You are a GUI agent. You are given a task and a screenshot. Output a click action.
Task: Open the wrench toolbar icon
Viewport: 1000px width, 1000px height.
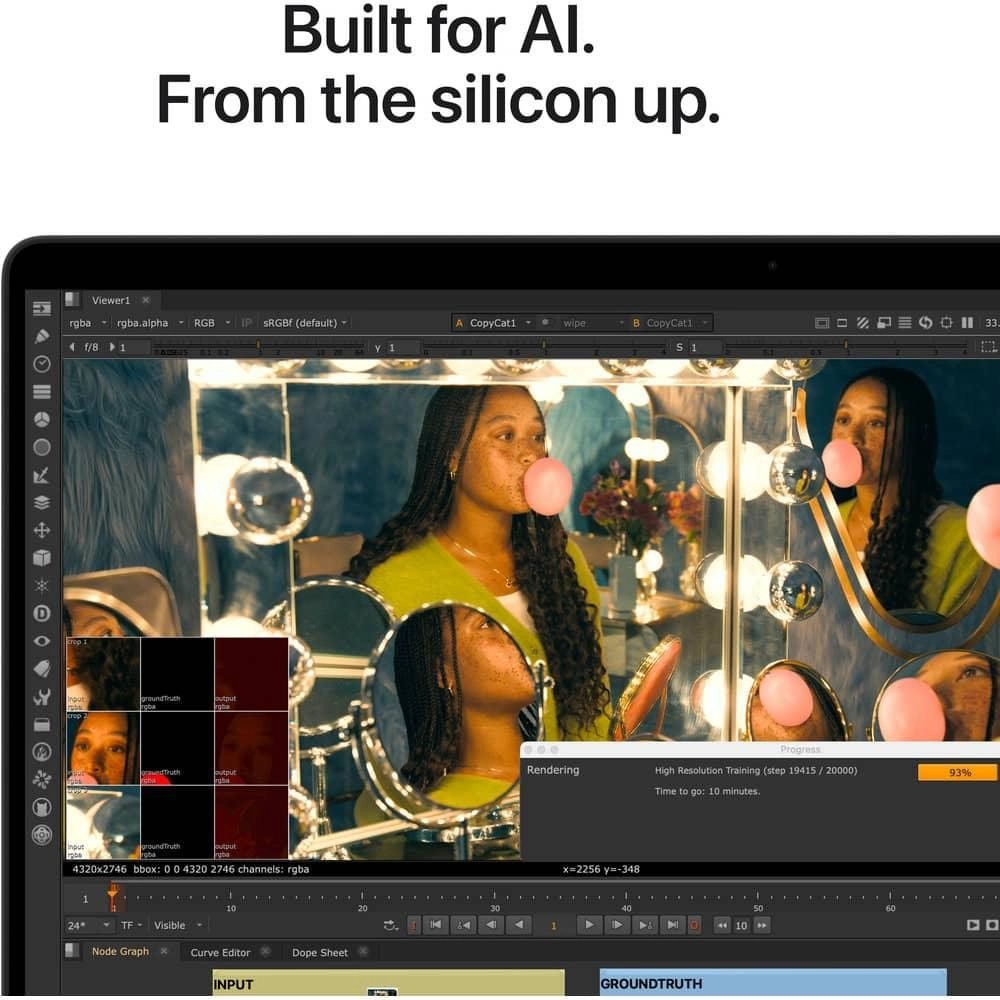tap(42, 696)
